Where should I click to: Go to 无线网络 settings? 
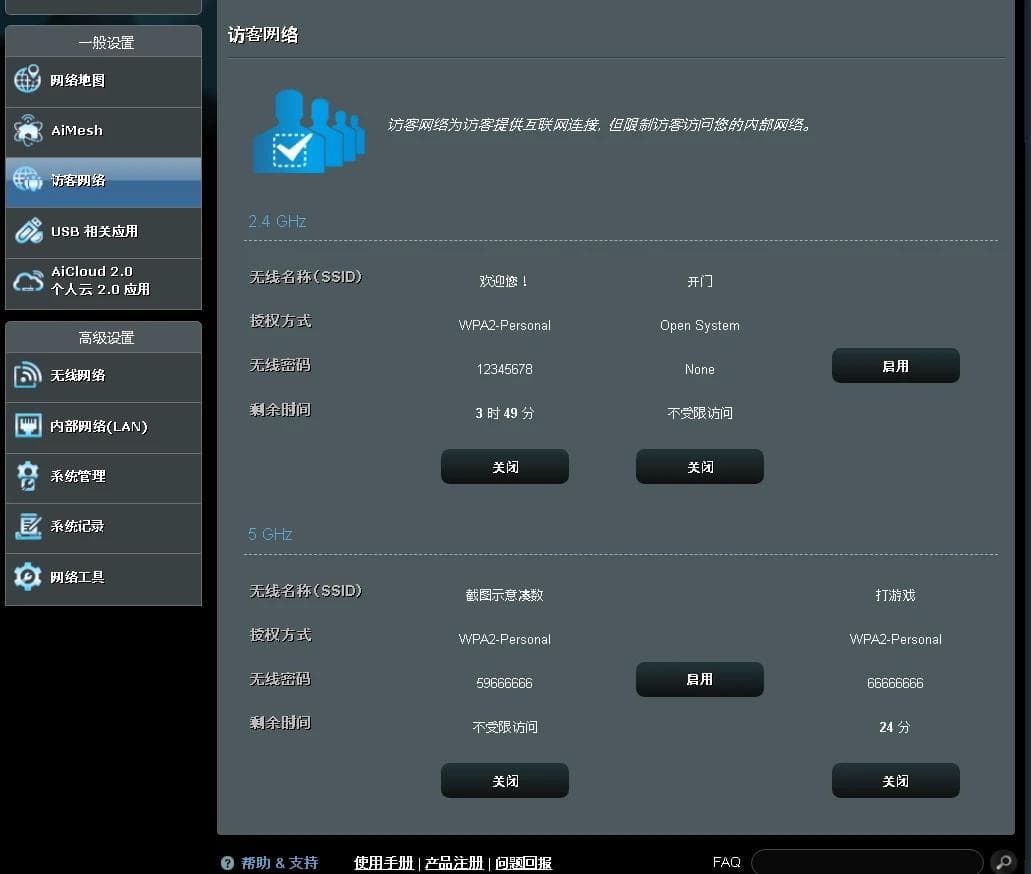(103, 377)
